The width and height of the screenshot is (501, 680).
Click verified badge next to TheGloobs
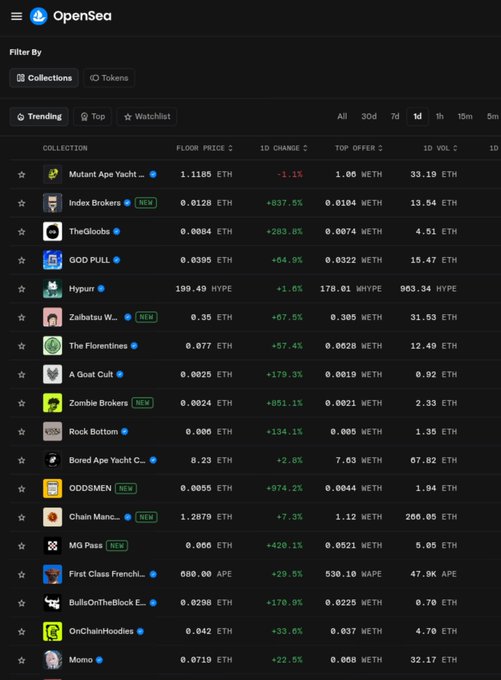(117, 232)
